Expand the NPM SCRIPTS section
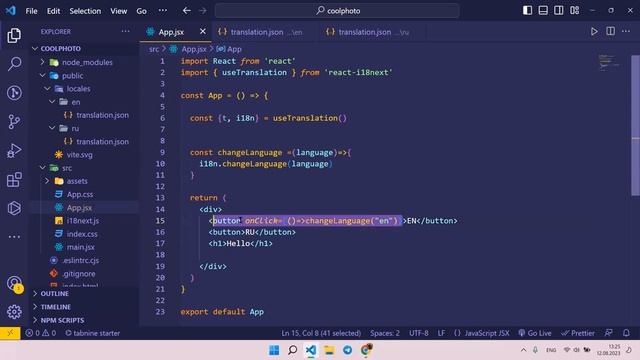The width and height of the screenshot is (640, 360). (62, 320)
